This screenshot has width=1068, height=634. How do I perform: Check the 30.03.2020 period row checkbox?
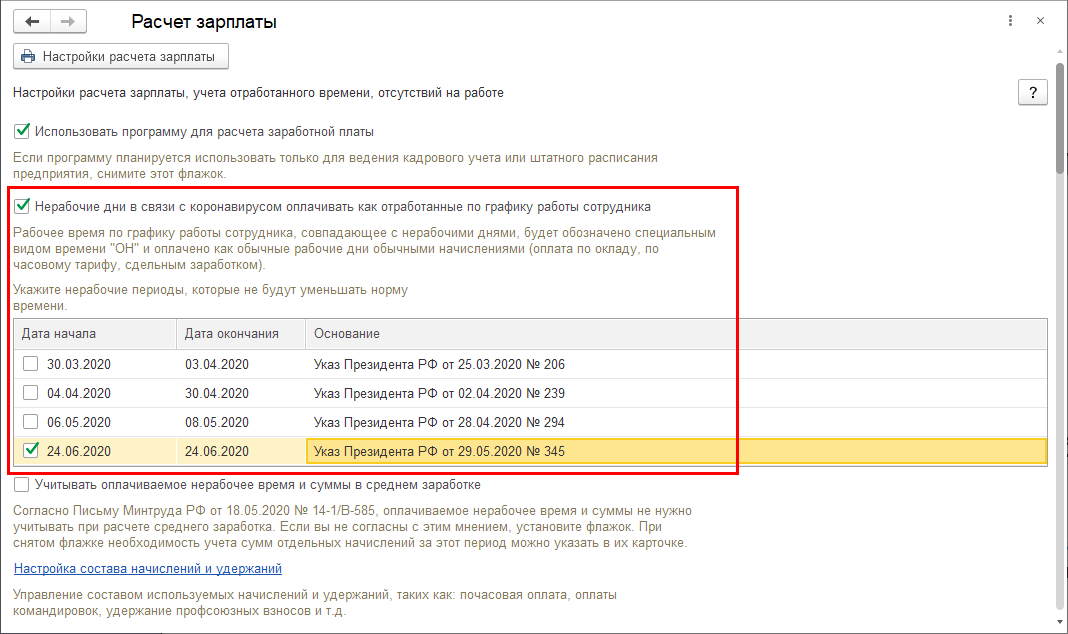click(30, 364)
